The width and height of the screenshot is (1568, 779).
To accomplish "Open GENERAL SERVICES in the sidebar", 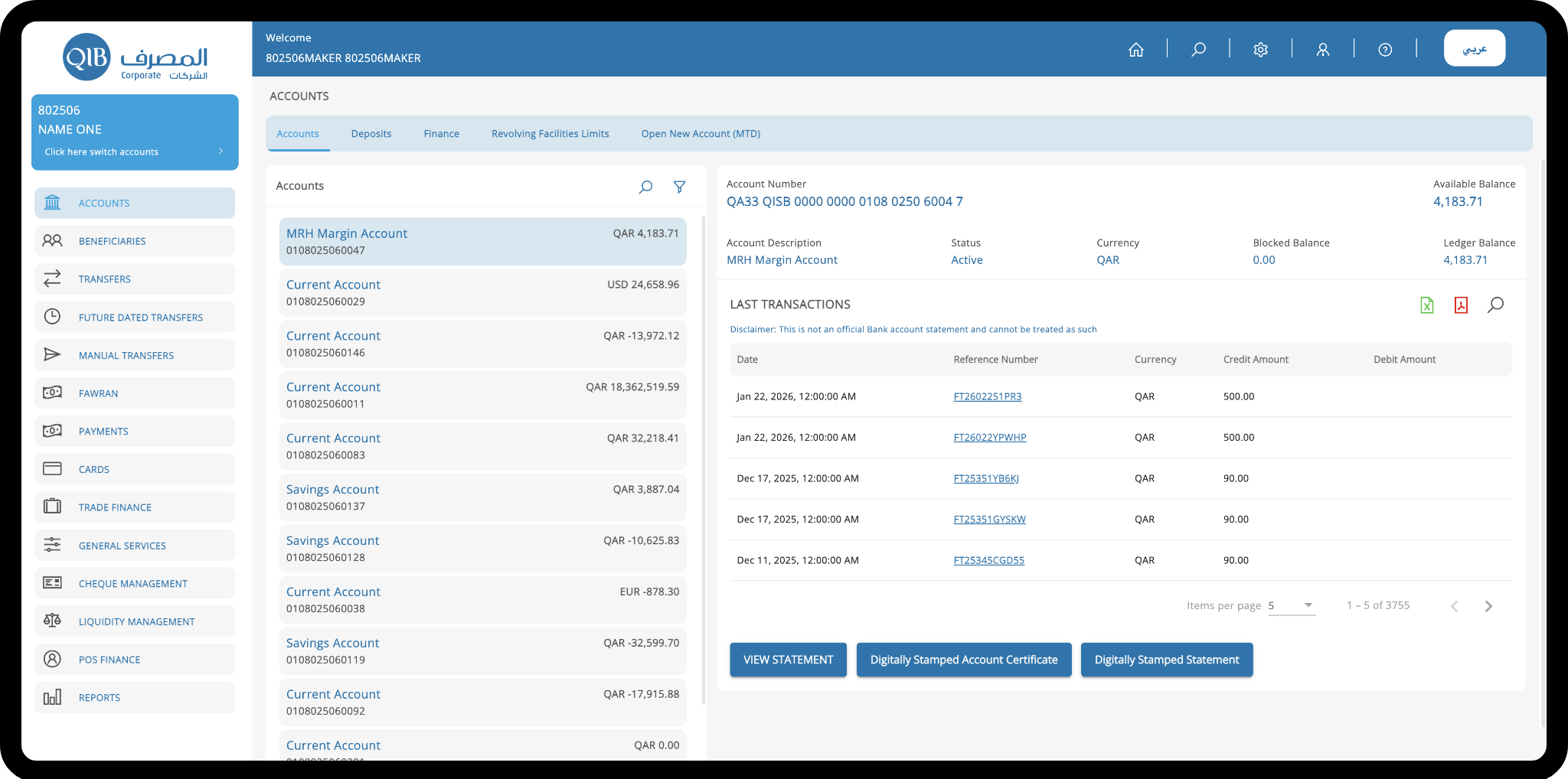I will click(135, 546).
